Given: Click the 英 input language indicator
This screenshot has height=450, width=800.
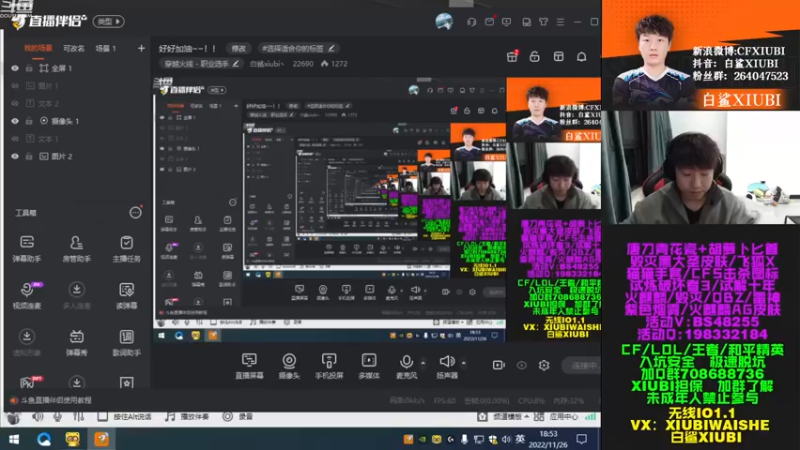Looking at the screenshot, I should pos(520,439).
